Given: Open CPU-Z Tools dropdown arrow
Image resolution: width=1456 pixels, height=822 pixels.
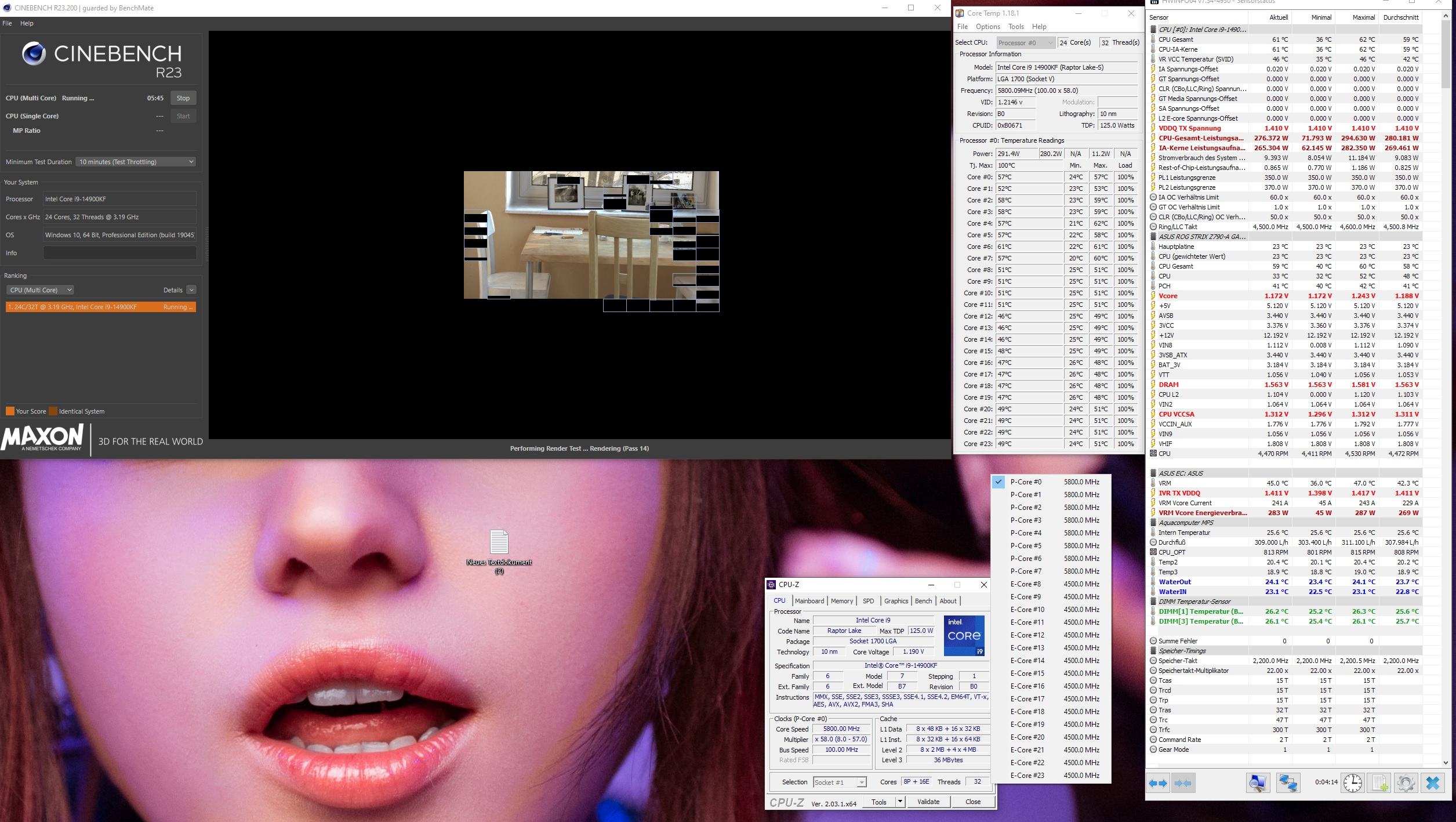Looking at the screenshot, I should coord(900,802).
